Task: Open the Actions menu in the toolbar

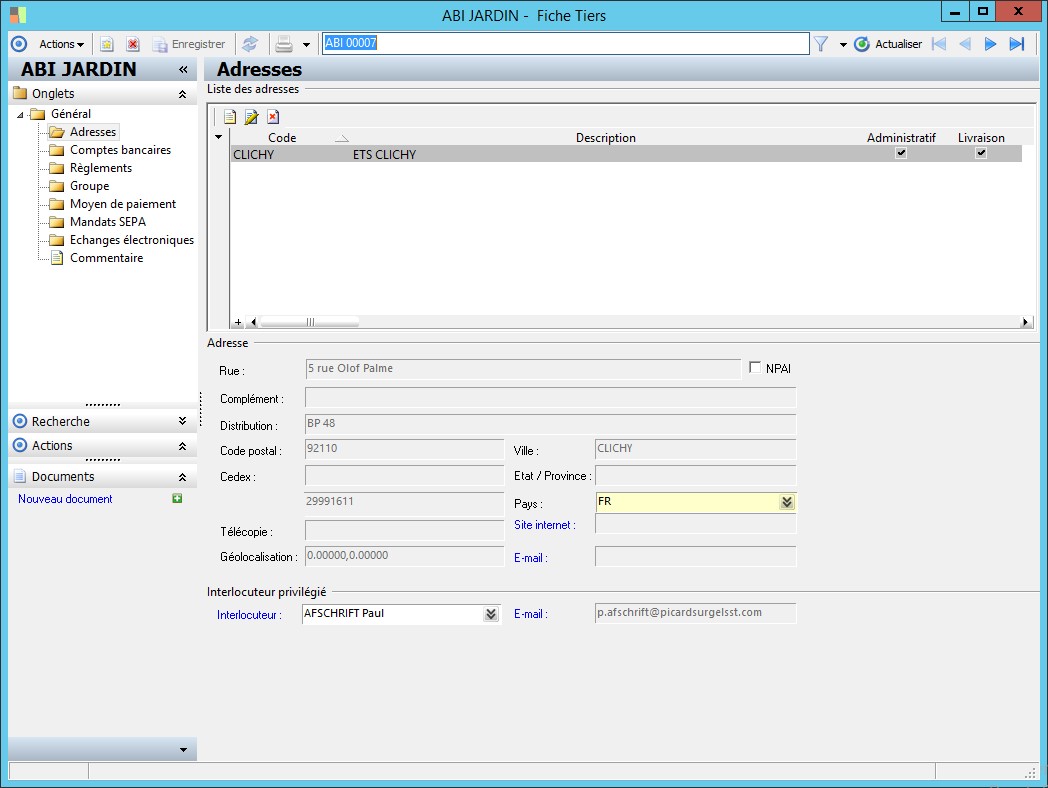Action: [x=61, y=44]
